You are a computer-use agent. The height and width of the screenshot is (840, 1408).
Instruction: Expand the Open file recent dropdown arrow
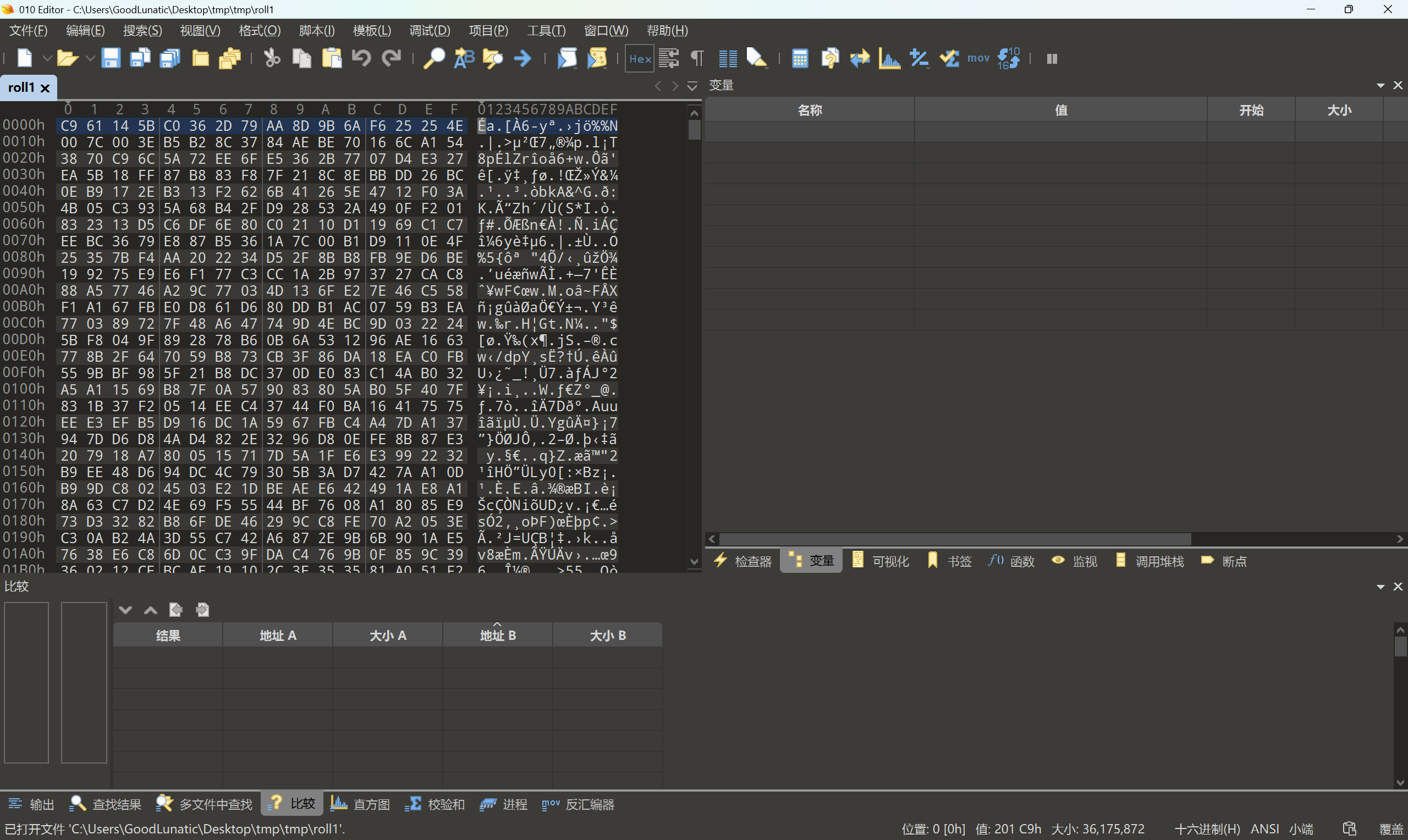click(x=90, y=58)
